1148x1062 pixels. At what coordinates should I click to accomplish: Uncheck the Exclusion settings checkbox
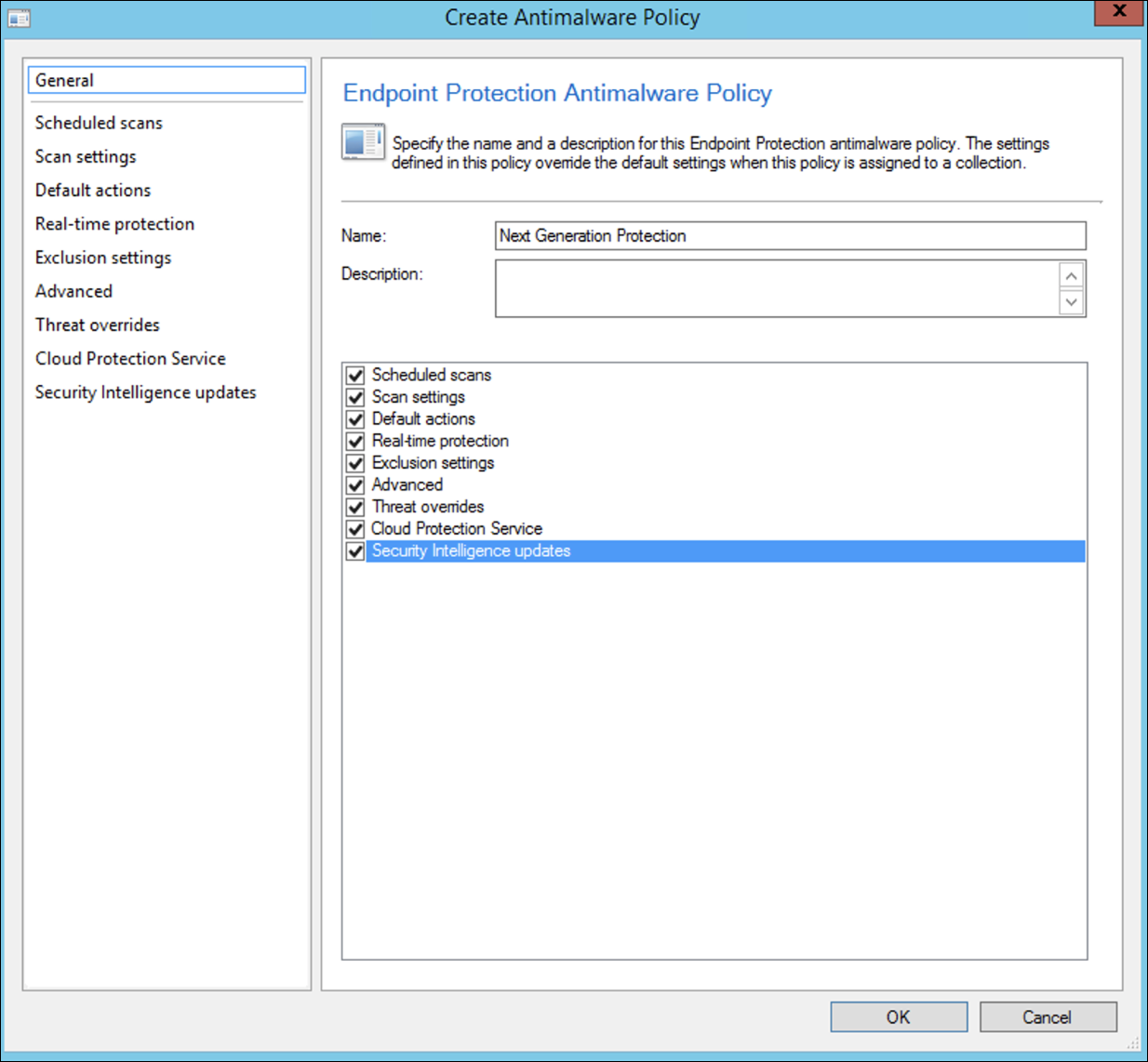pos(355,463)
